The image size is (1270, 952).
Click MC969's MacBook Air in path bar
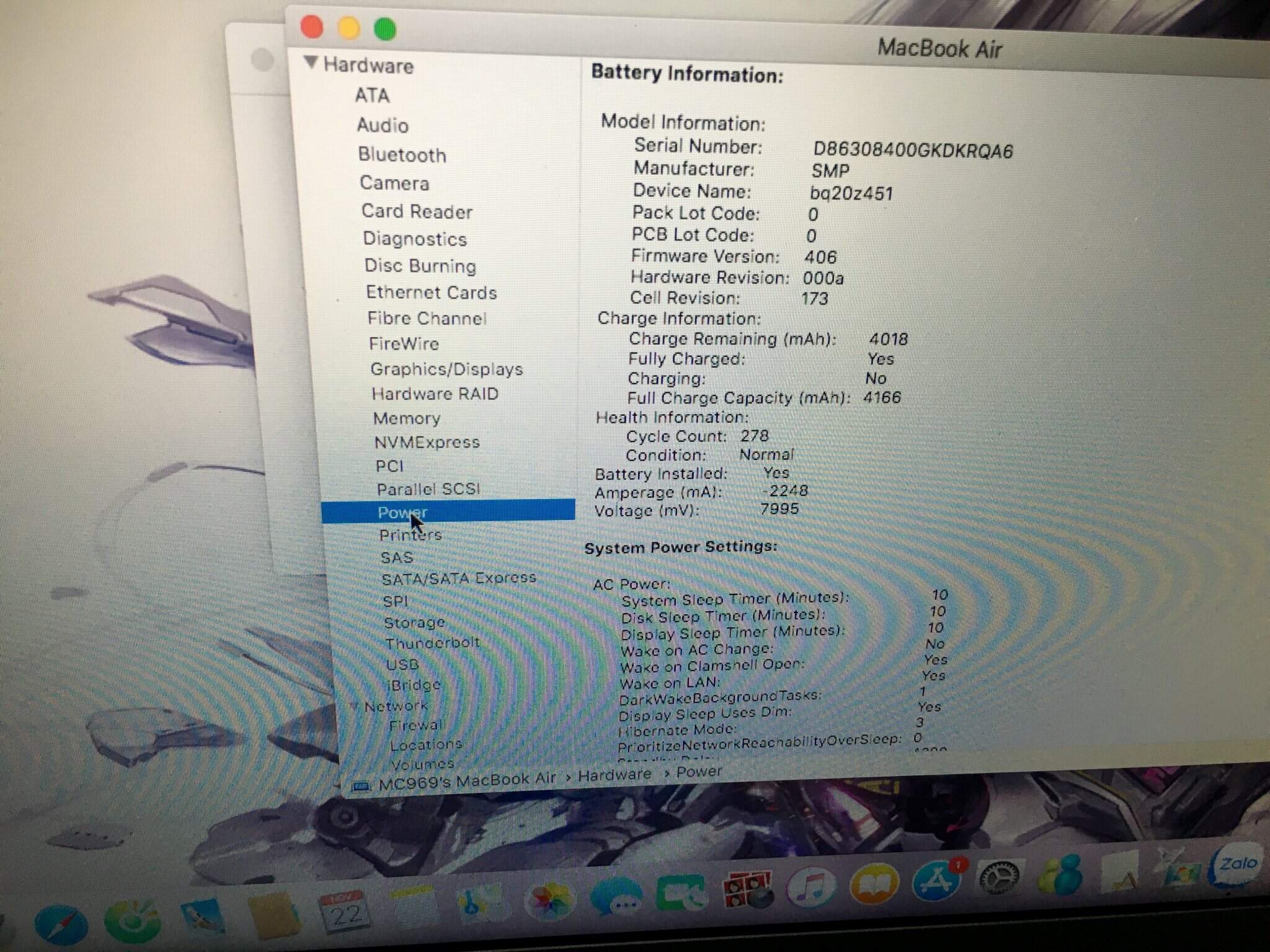coord(467,781)
